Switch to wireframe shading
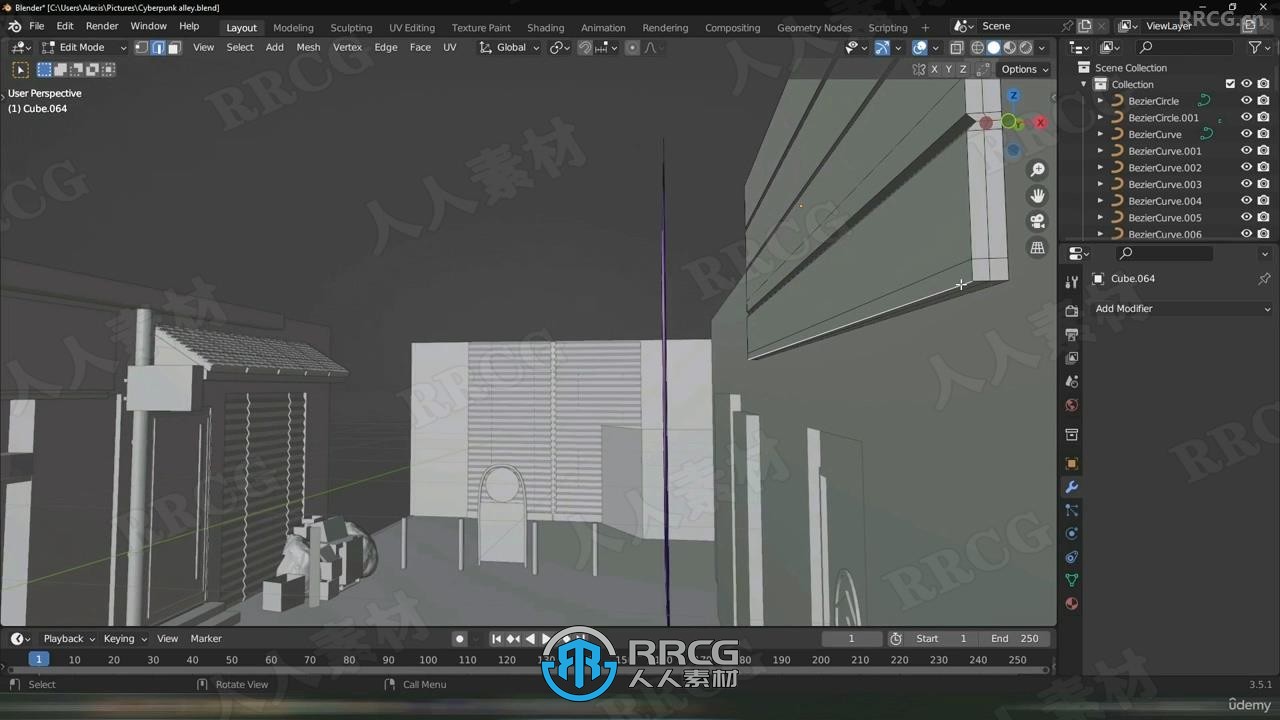Screen dimensions: 1280x720 pos(977,47)
